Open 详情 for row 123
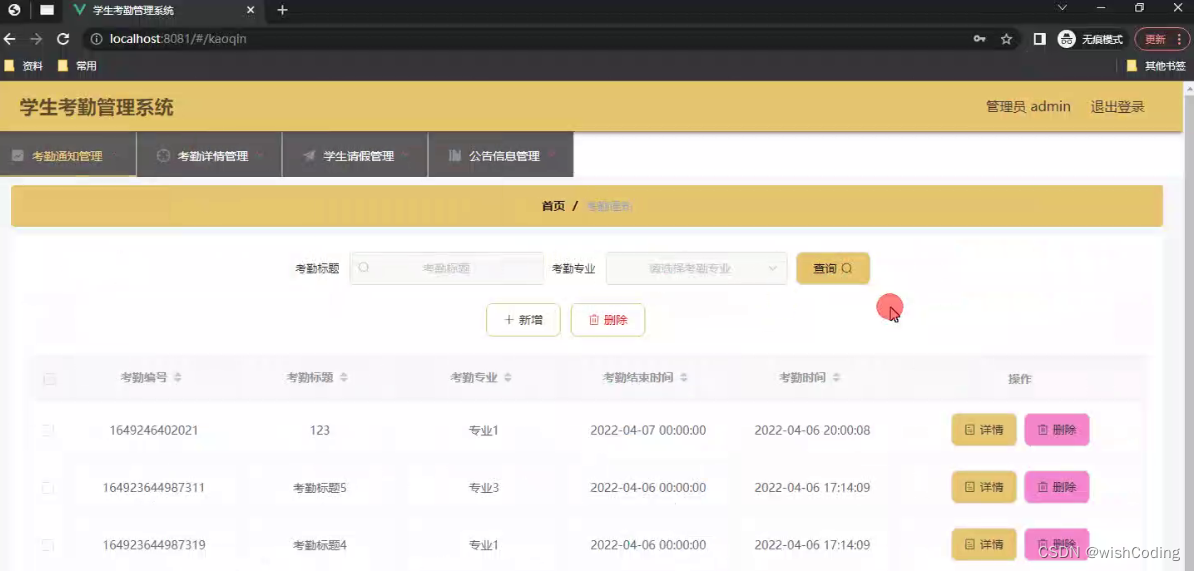This screenshot has height=571, width=1195. [984, 430]
